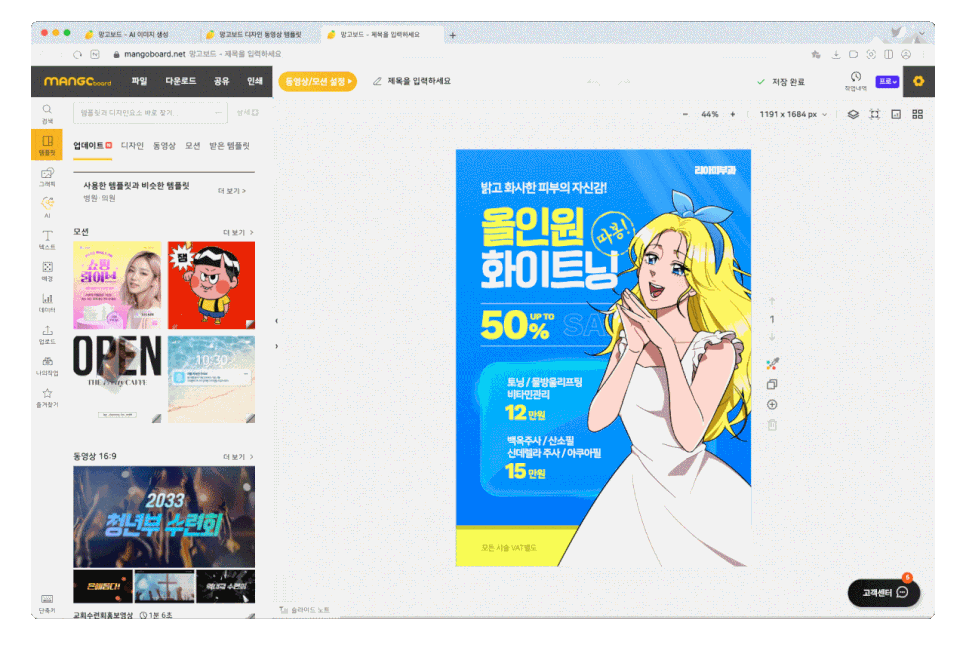966x660 pixels.
Task: Click the page size preview icon
Action: pos(896,114)
